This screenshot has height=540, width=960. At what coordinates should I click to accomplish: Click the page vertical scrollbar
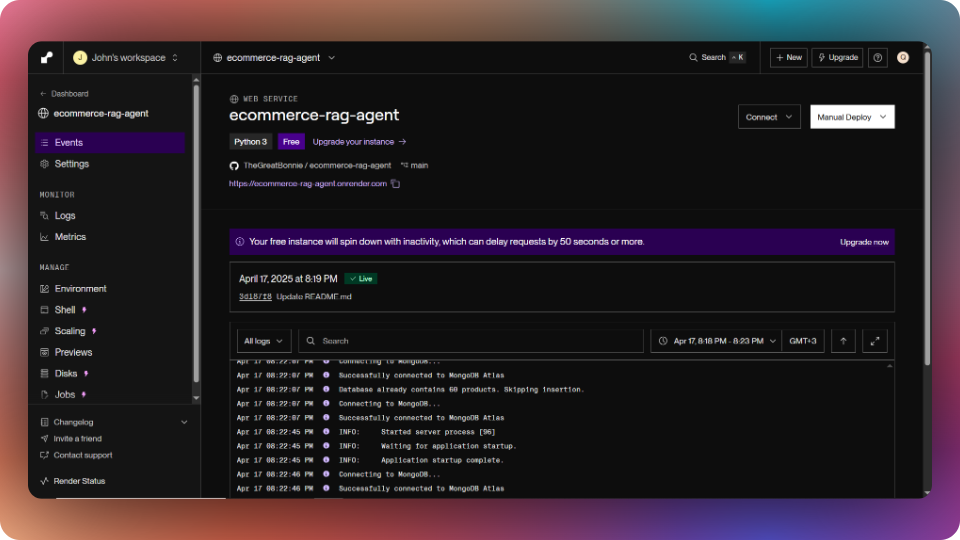coord(927,208)
